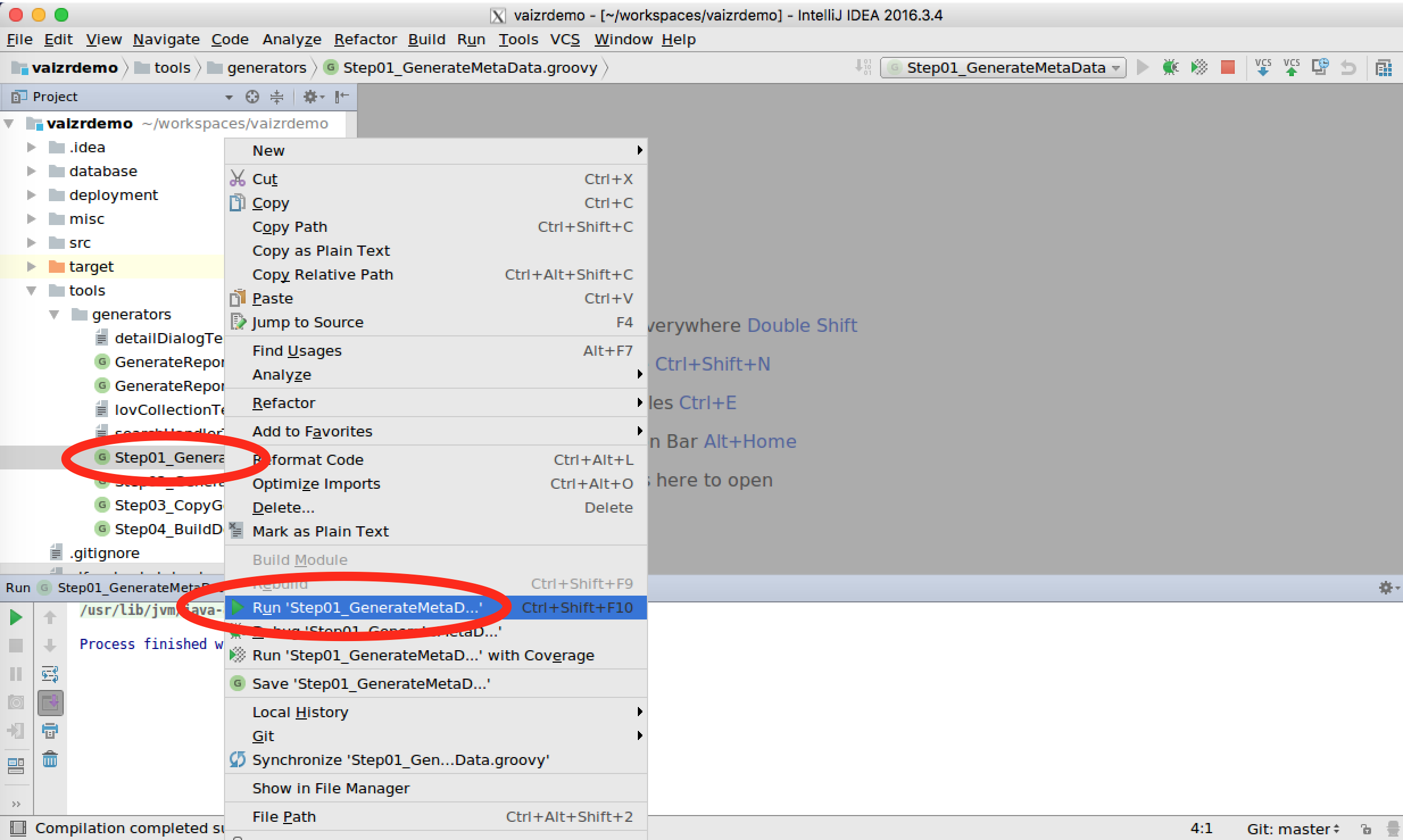Screen dimensions: 1403x840
Task: Select Step03_CopyG file in project tree
Action: pyautogui.click(x=160, y=506)
